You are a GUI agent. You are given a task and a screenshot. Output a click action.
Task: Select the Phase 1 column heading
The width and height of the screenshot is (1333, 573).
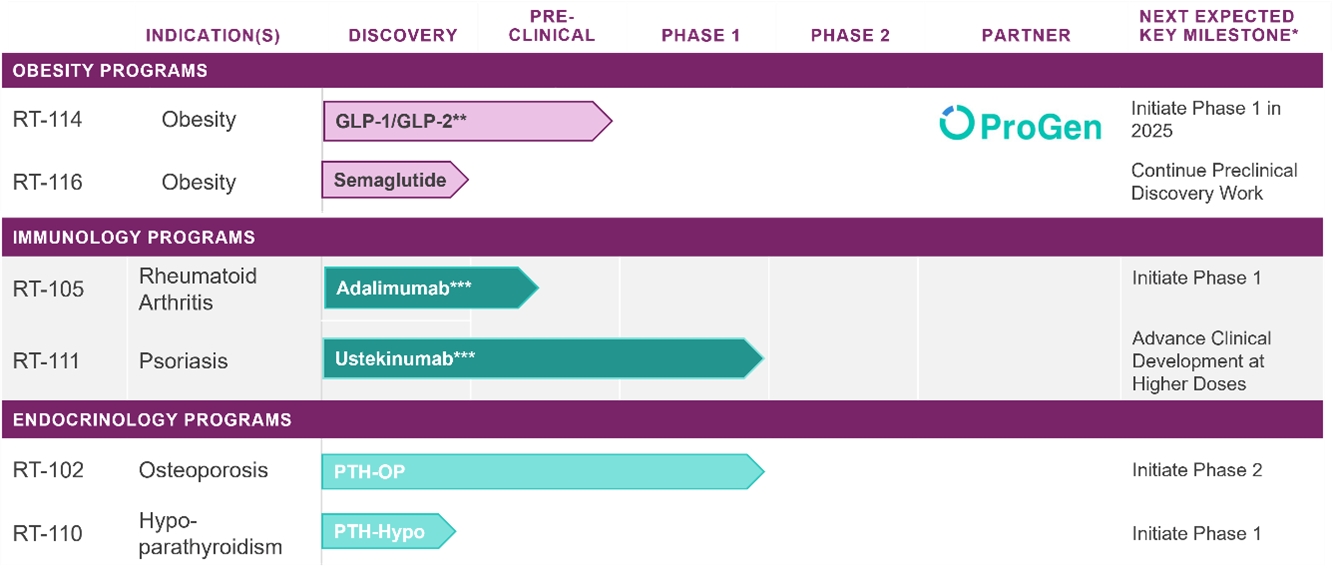(701, 35)
